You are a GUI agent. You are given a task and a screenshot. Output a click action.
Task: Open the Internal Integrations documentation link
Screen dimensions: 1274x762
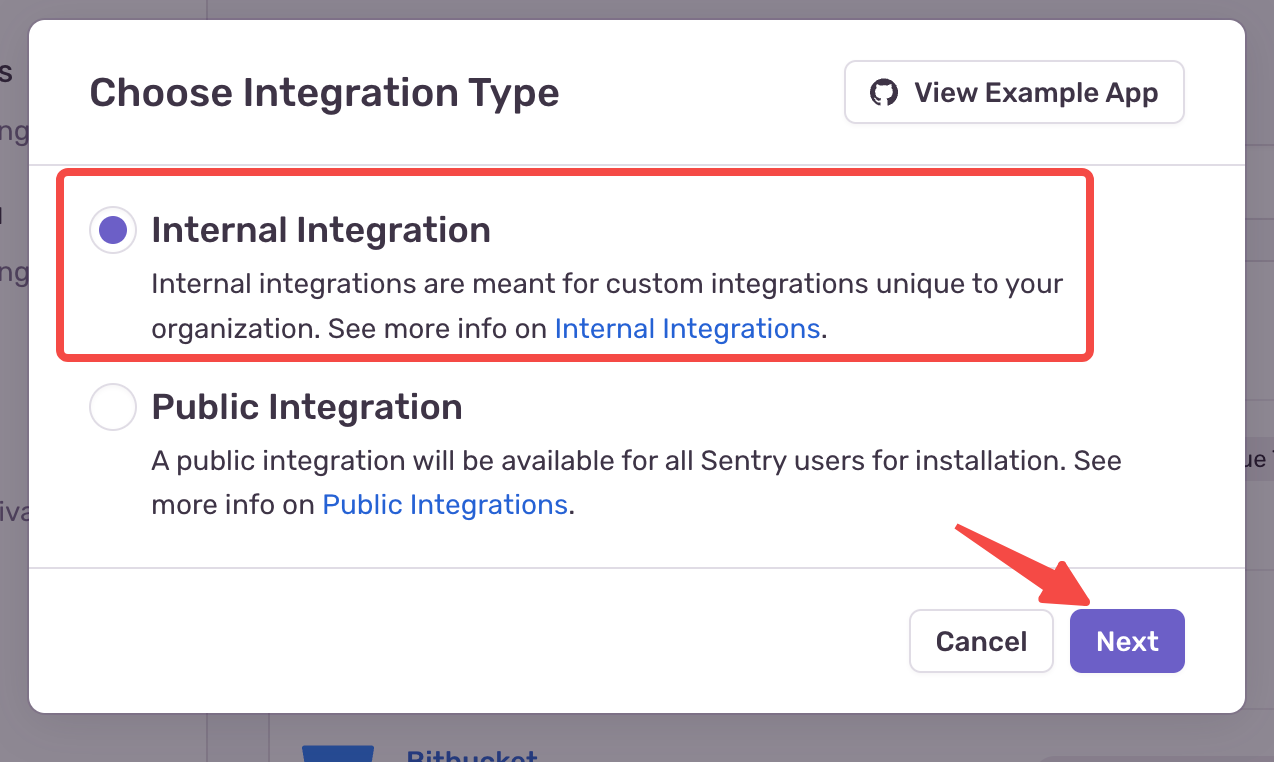tap(687, 328)
